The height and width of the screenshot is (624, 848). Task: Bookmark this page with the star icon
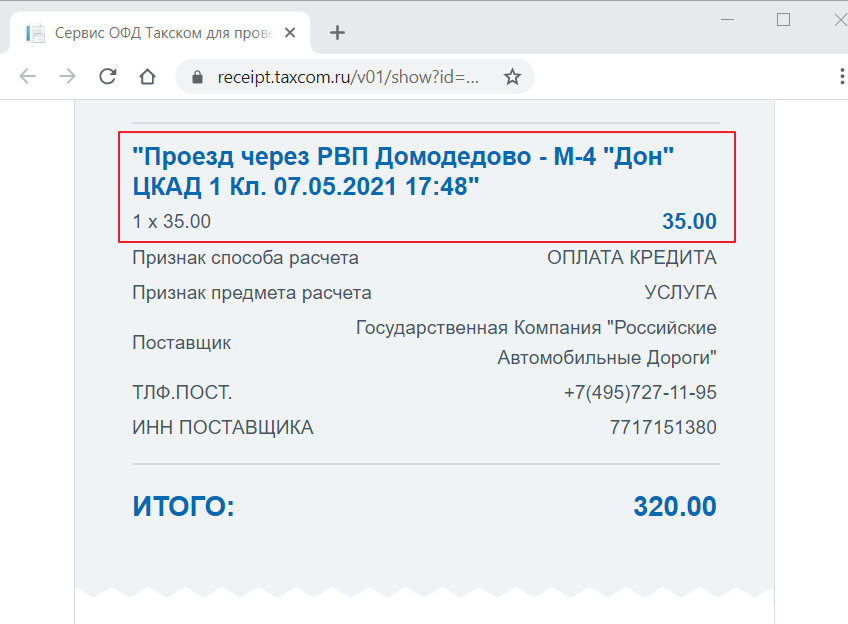pos(512,77)
